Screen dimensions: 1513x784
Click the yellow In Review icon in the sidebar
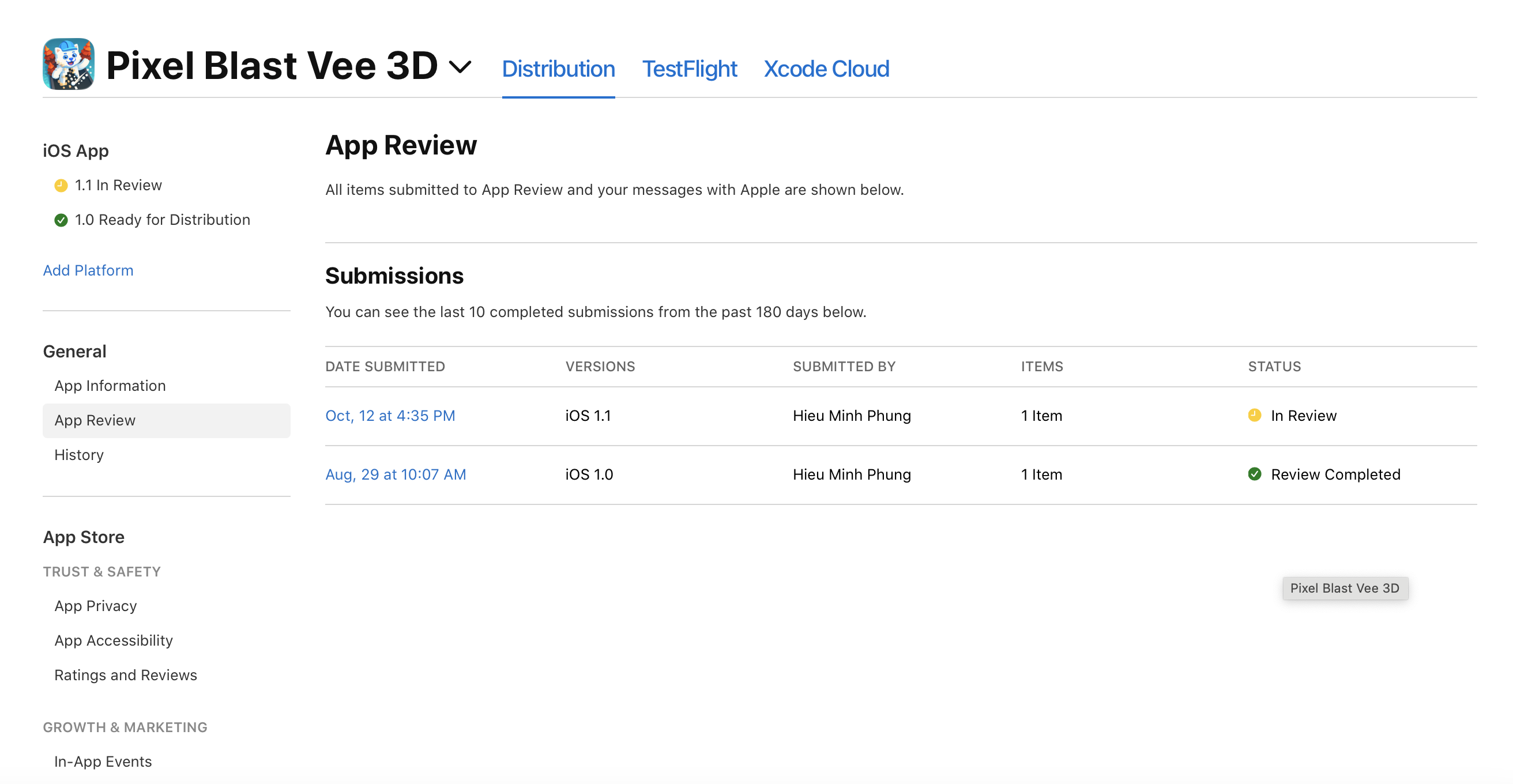[x=61, y=186]
